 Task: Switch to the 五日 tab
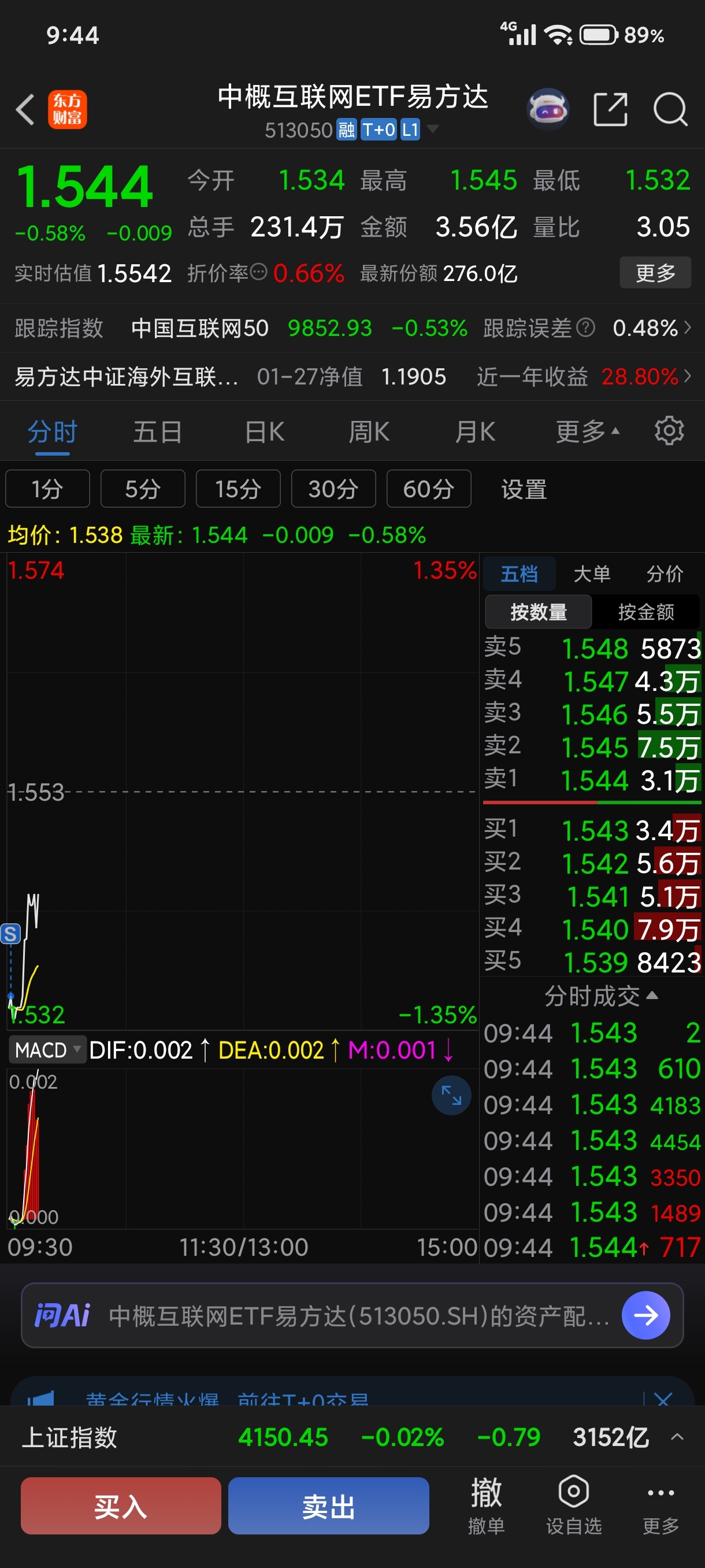point(158,431)
